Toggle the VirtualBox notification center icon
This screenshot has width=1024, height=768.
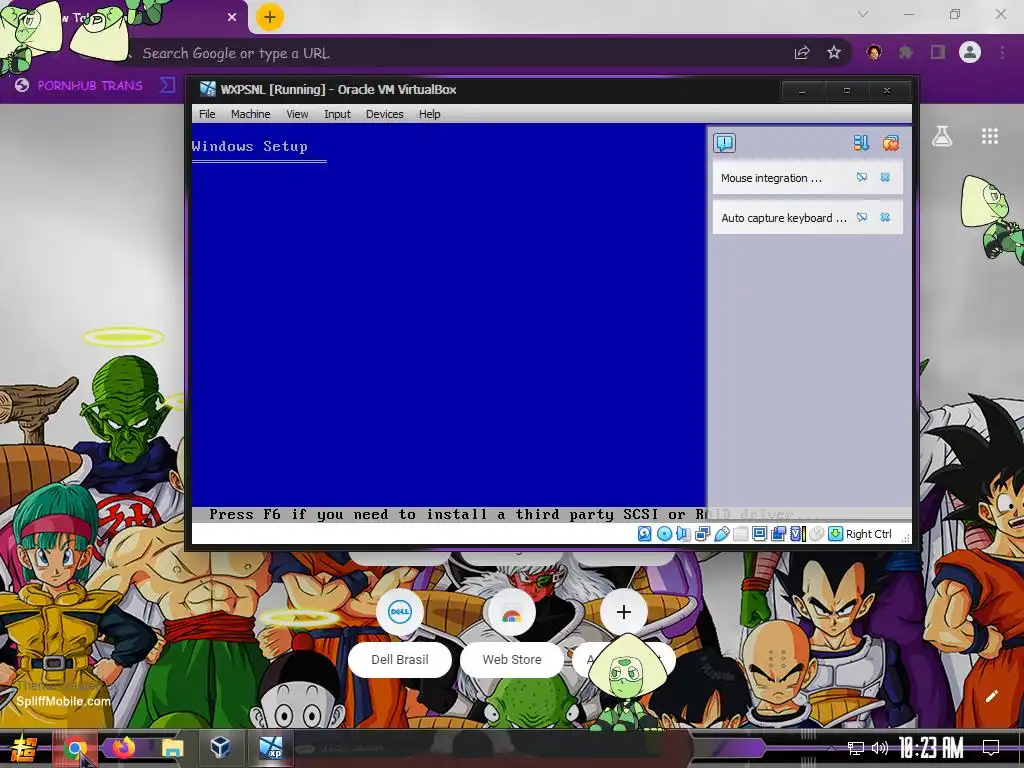pos(724,143)
